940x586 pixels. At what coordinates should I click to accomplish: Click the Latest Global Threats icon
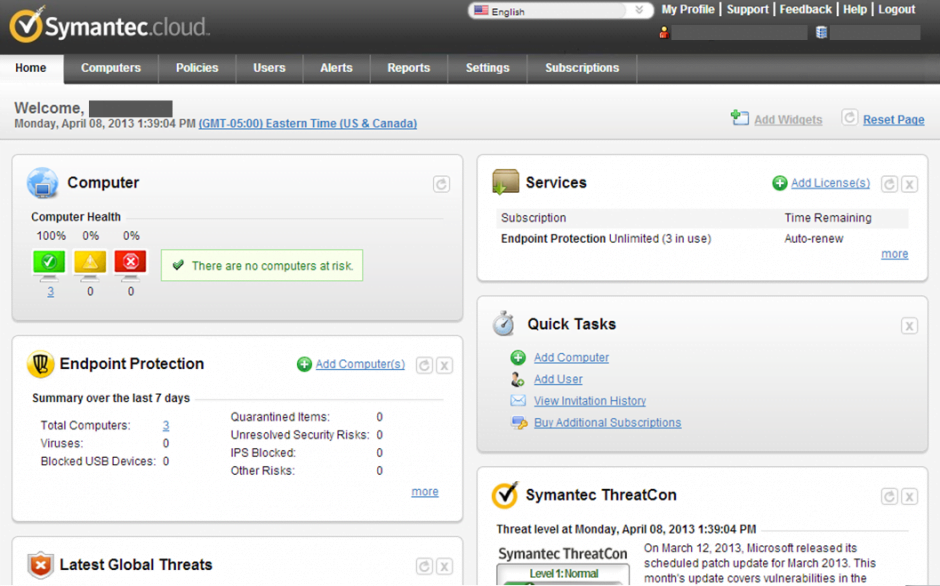pyautogui.click(x=40, y=565)
